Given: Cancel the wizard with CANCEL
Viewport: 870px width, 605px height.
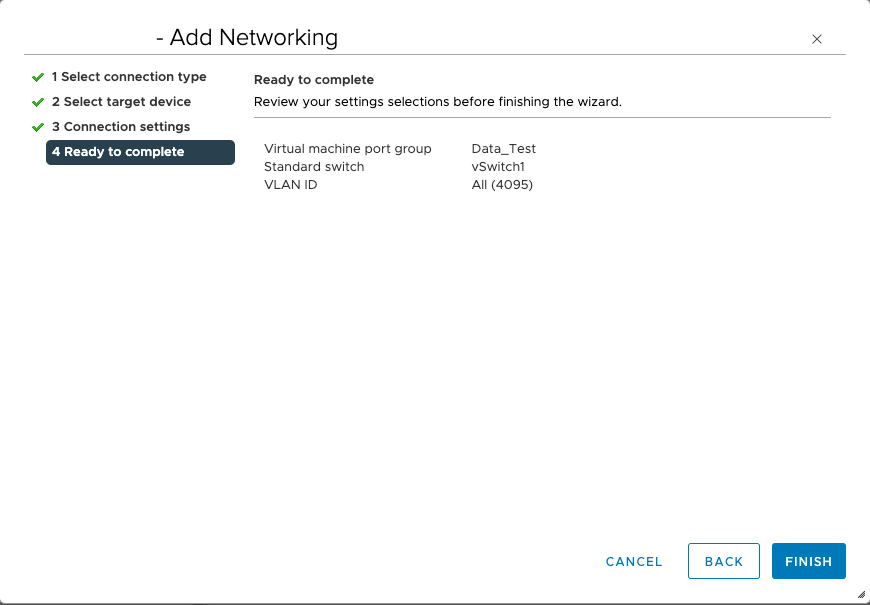Looking at the screenshot, I should [634, 562].
